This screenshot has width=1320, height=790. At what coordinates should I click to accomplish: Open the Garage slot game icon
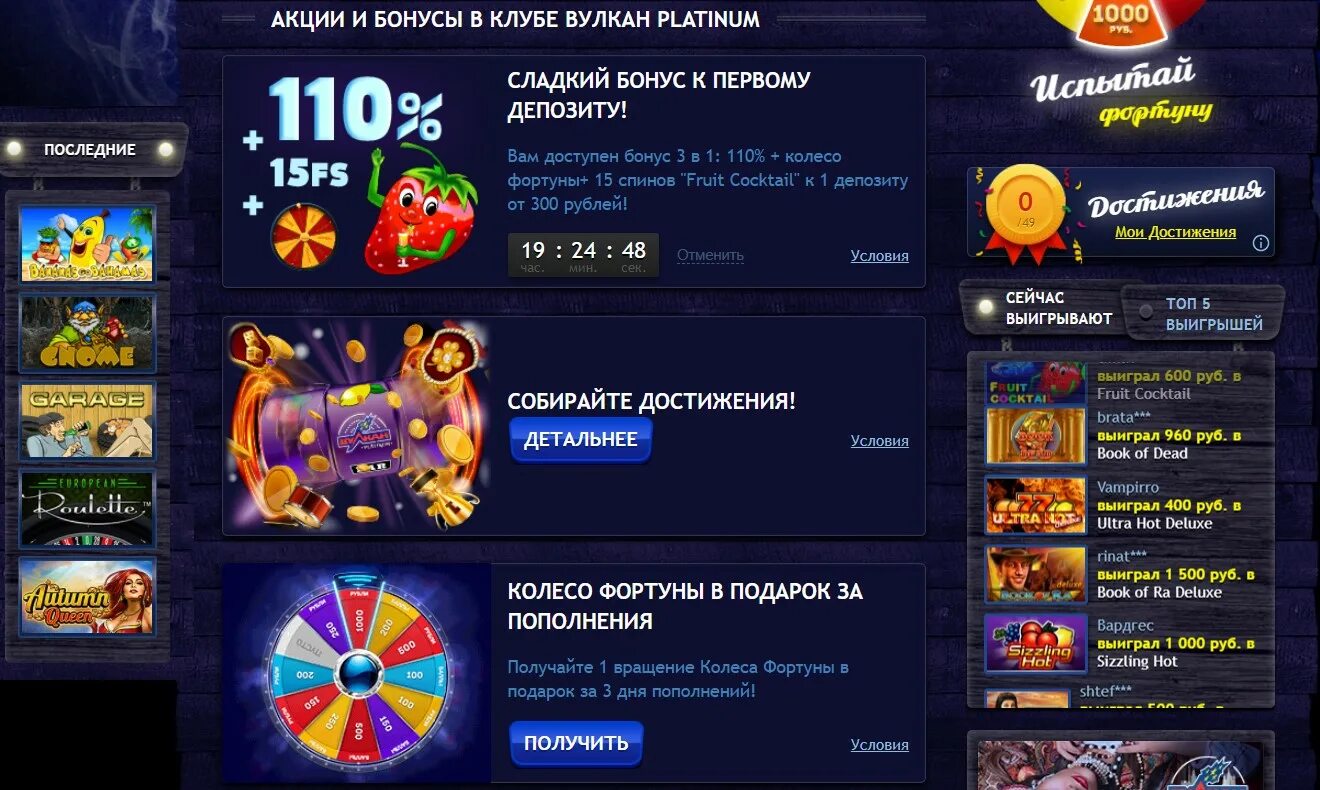[x=88, y=421]
